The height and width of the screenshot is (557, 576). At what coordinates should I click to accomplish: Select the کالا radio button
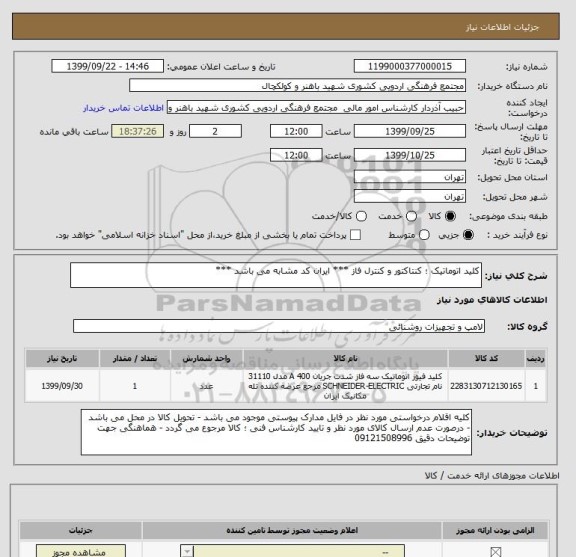pyautogui.click(x=450, y=216)
